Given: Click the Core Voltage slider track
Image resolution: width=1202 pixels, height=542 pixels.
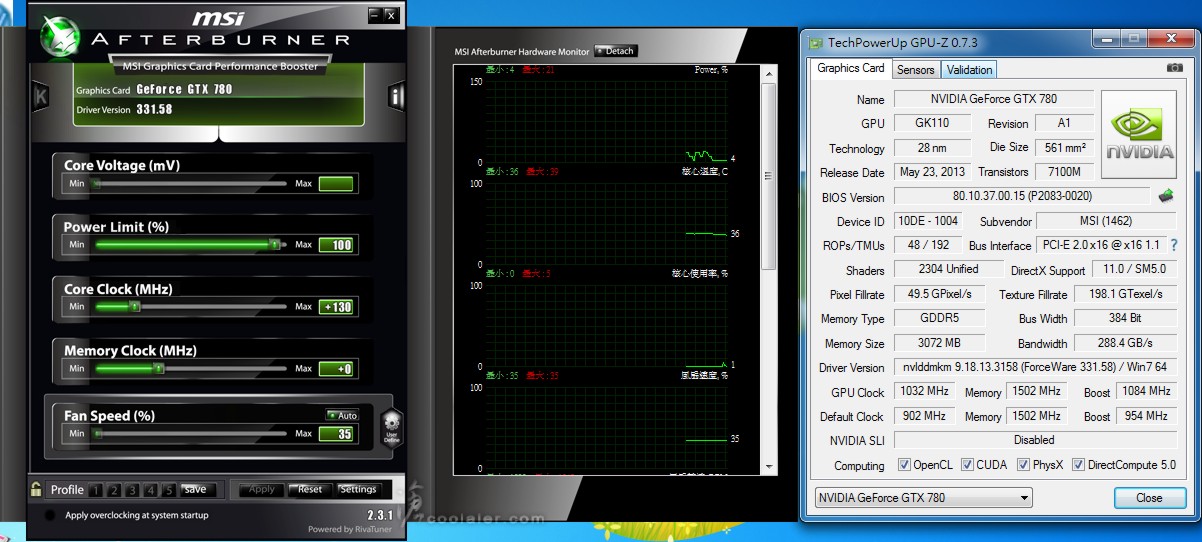Looking at the screenshot, I should click(x=190, y=184).
